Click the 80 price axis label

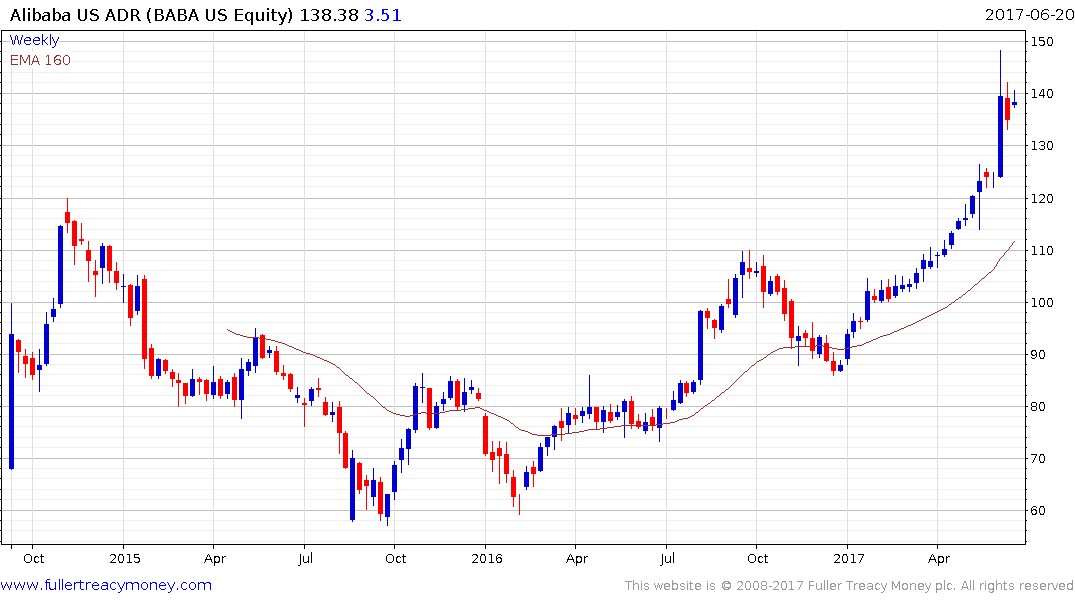1039,407
